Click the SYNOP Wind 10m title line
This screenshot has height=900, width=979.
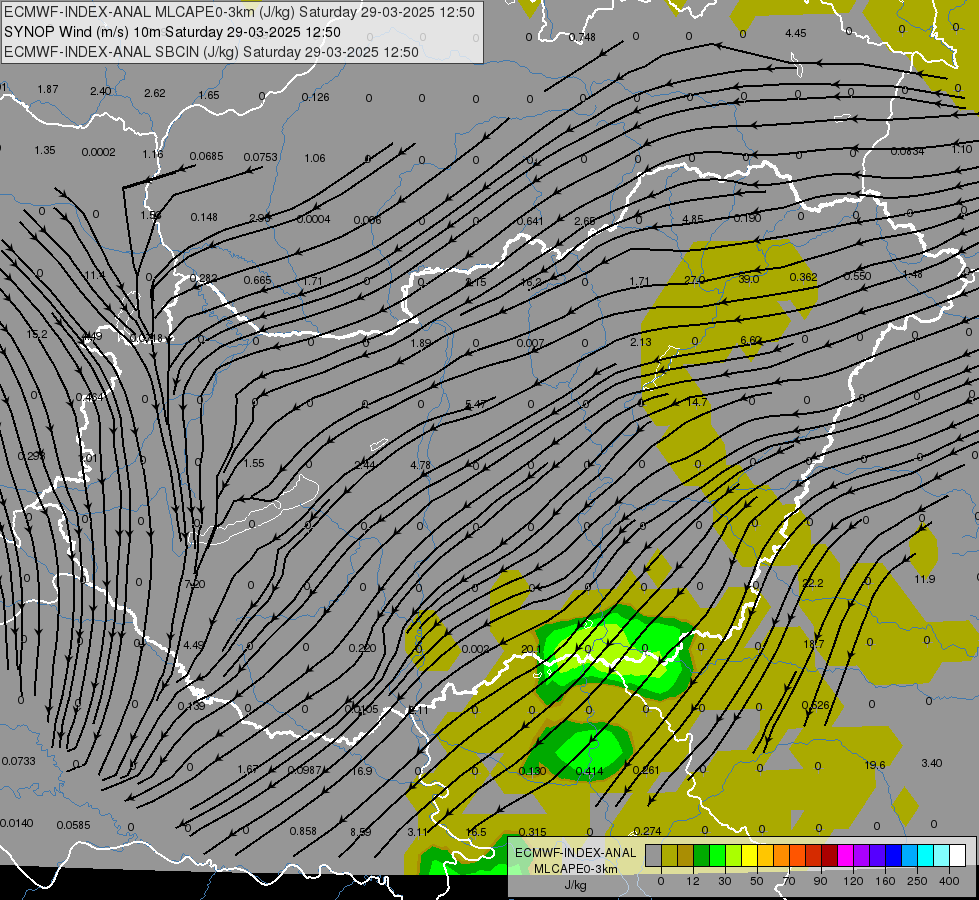[172, 32]
